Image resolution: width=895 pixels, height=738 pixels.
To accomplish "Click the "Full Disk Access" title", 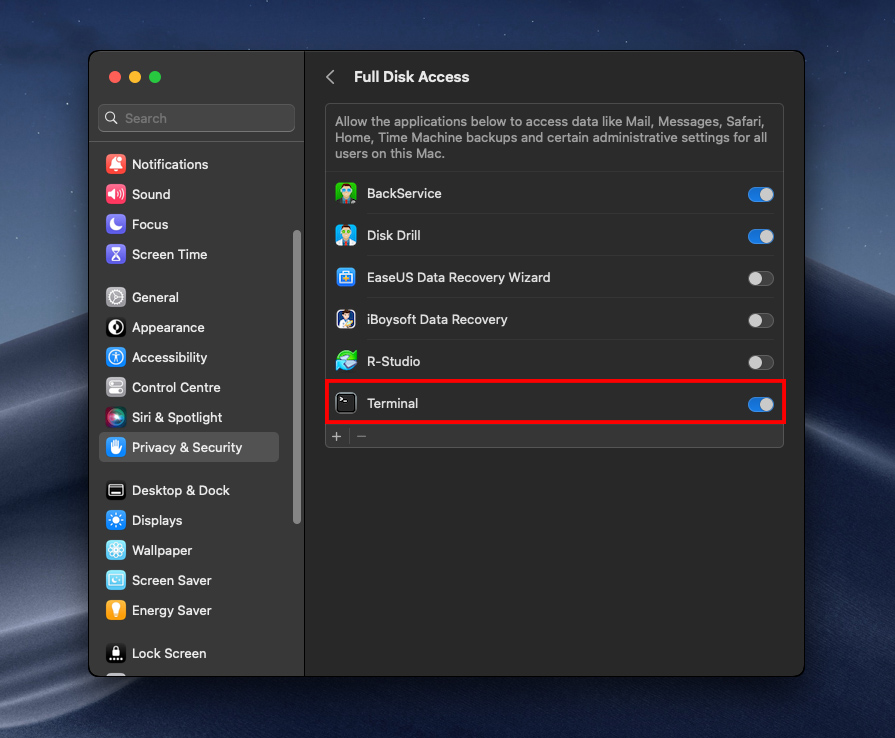I will [x=412, y=77].
